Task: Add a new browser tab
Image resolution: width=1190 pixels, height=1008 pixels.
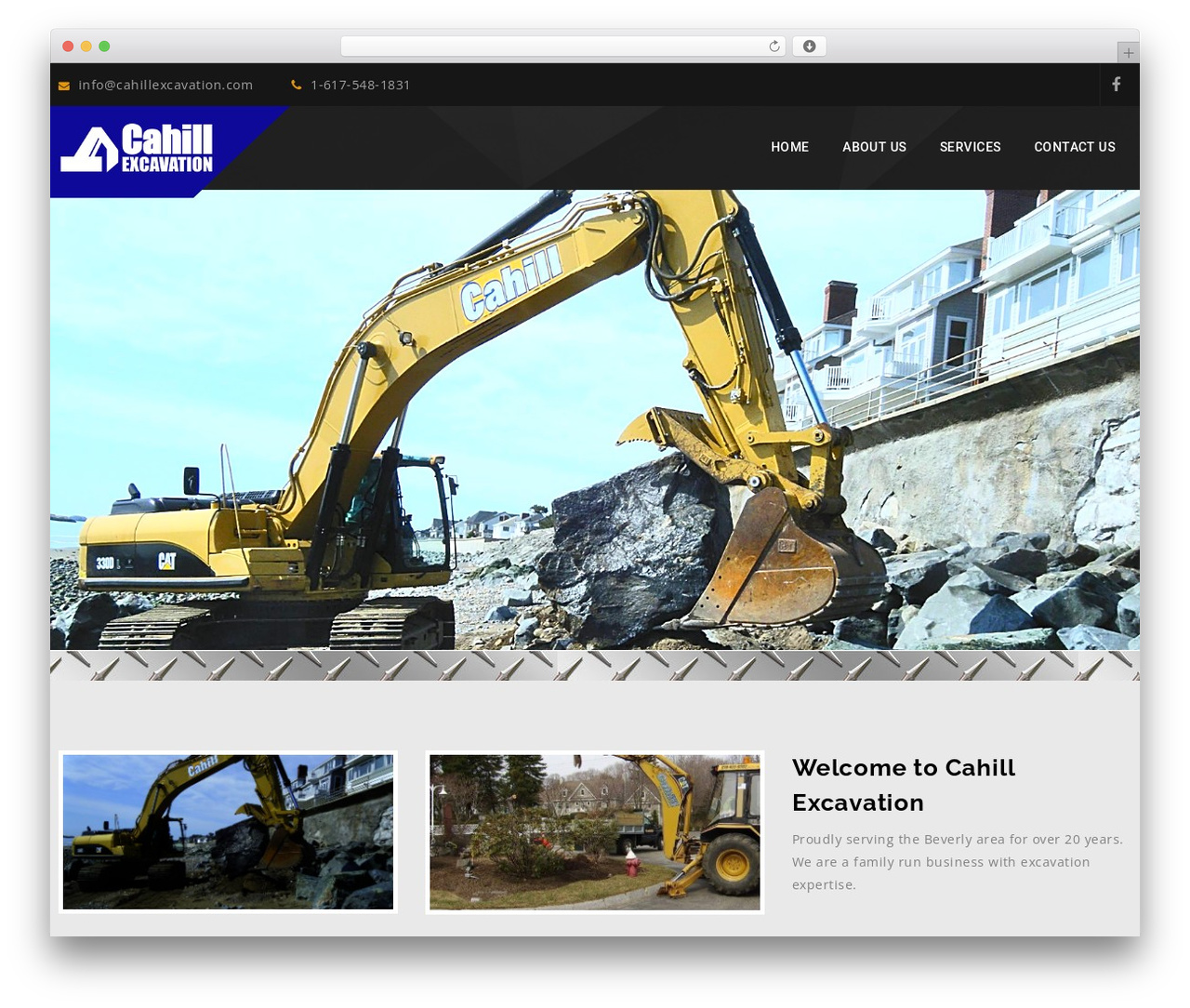Action: point(1128,53)
